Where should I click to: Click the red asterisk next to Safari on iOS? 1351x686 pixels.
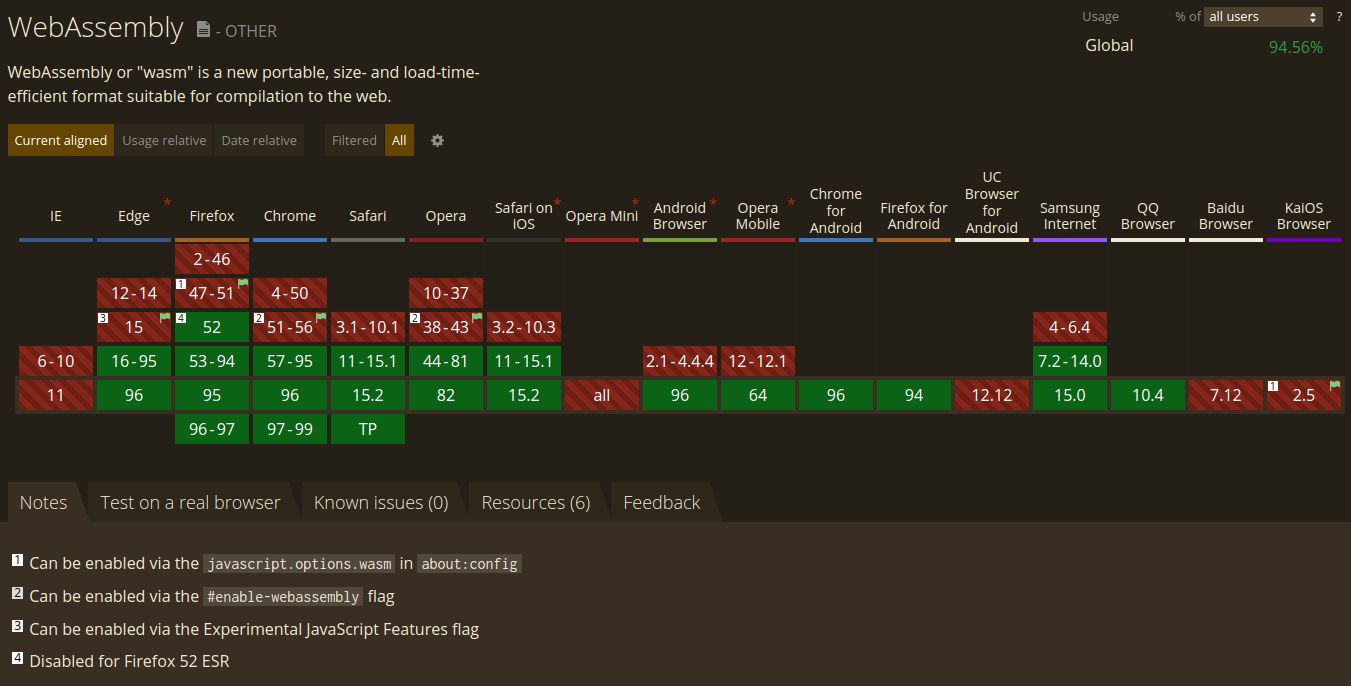coord(557,203)
